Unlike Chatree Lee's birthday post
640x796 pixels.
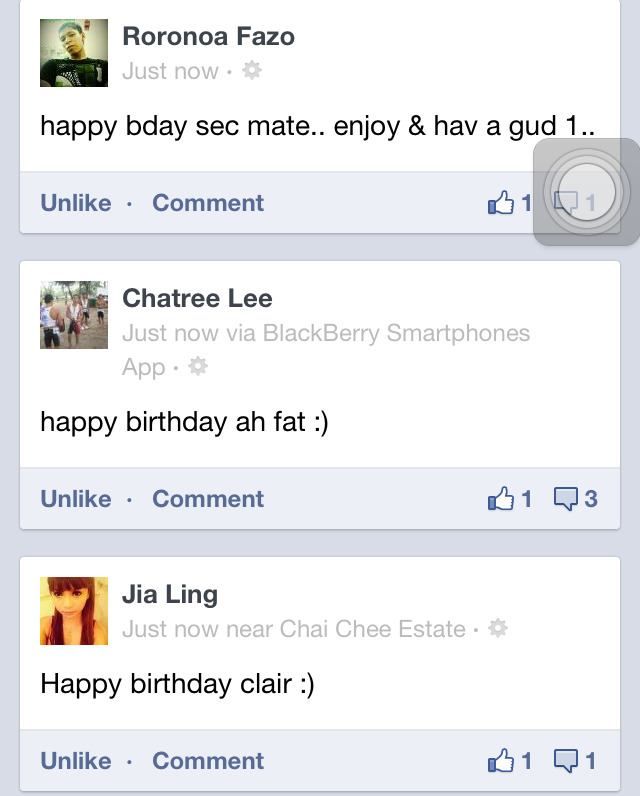pos(76,499)
